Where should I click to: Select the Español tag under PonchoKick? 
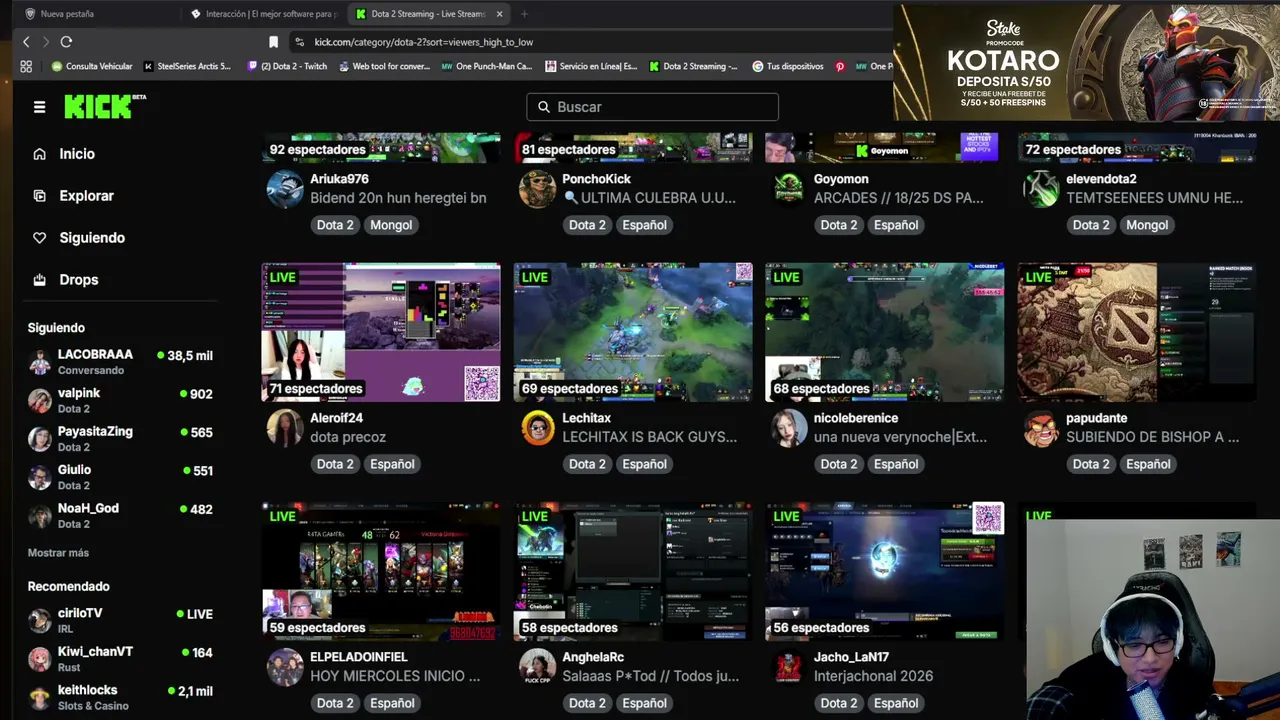[x=644, y=225]
